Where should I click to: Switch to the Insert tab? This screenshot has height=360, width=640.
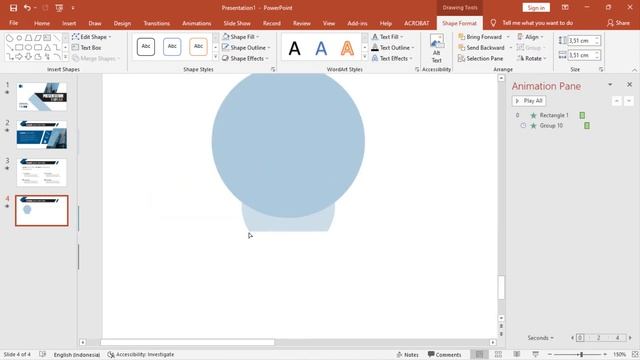pyautogui.click(x=69, y=23)
